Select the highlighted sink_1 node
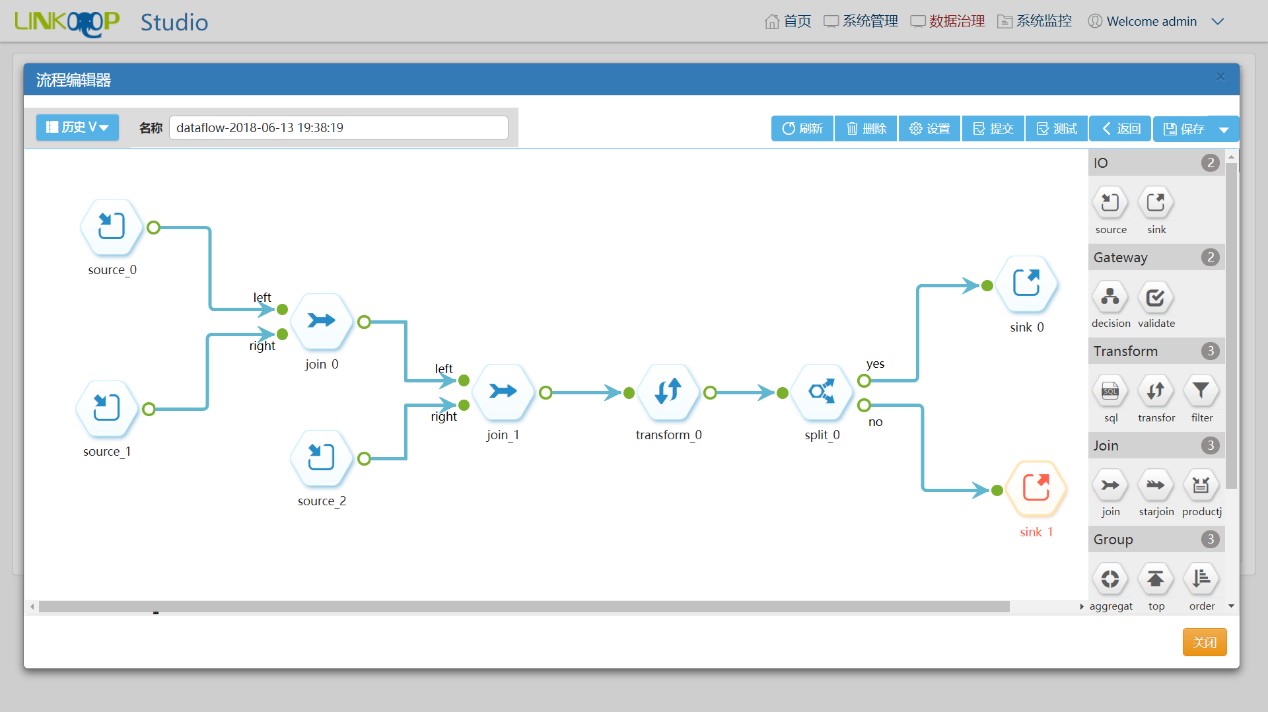Image resolution: width=1268 pixels, height=712 pixels. pos(1036,488)
